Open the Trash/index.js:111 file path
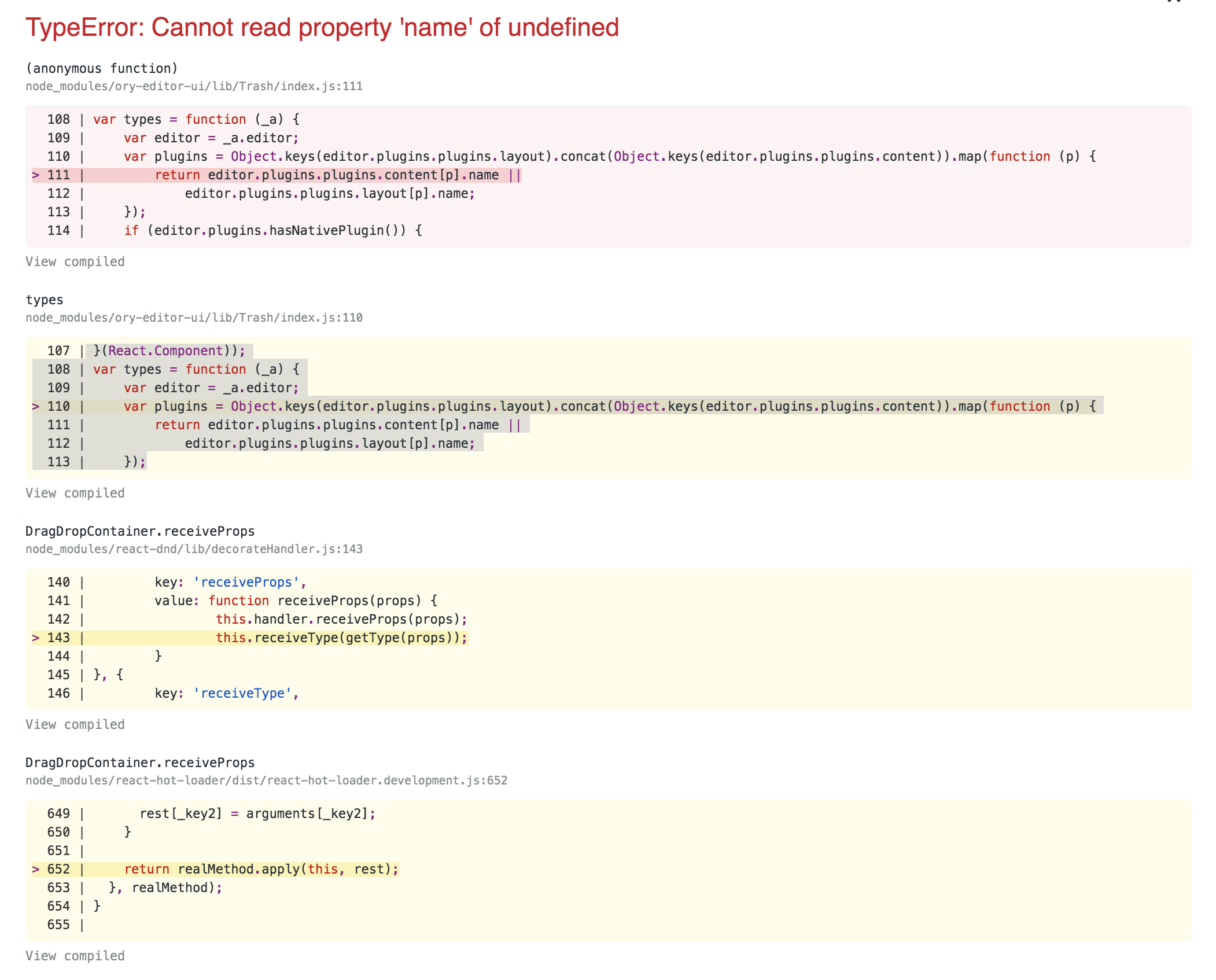The image size is (1216, 980). 194,86
